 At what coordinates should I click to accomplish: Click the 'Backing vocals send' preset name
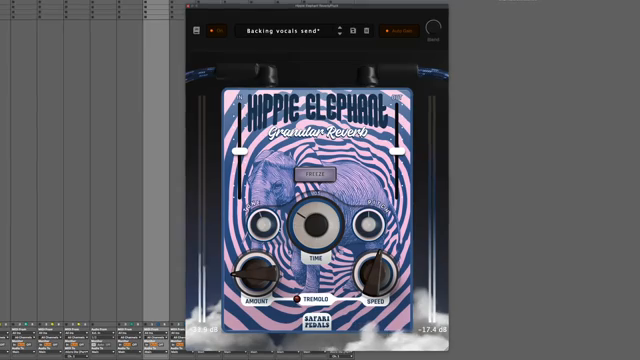pyautogui.click(x=283, y=31)
